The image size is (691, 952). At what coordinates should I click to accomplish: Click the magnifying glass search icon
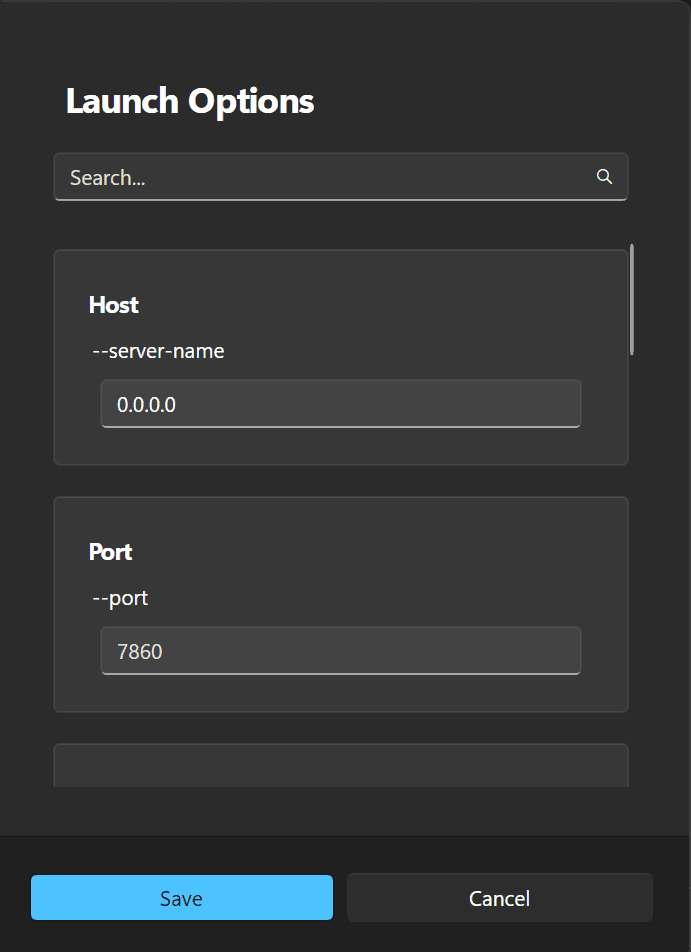[x=604, y=177]
